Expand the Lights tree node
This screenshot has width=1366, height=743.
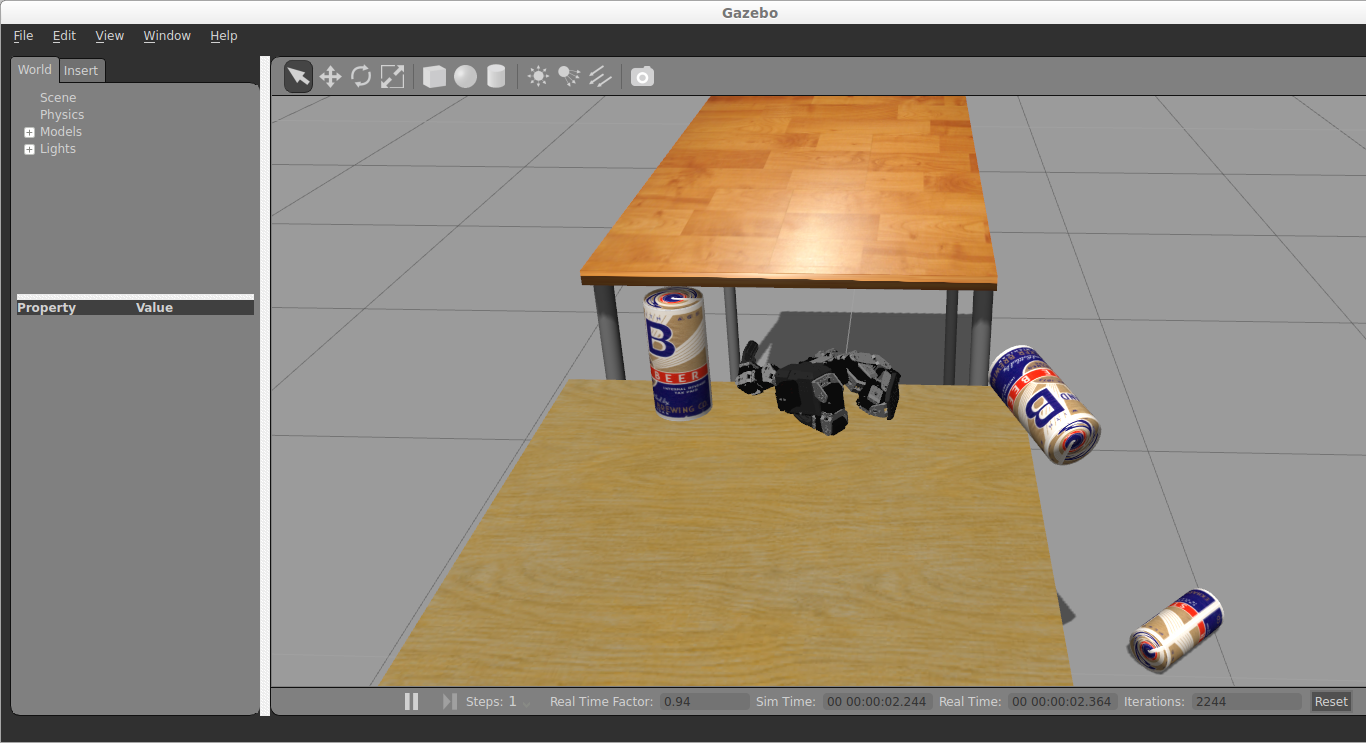coord(29,149)
